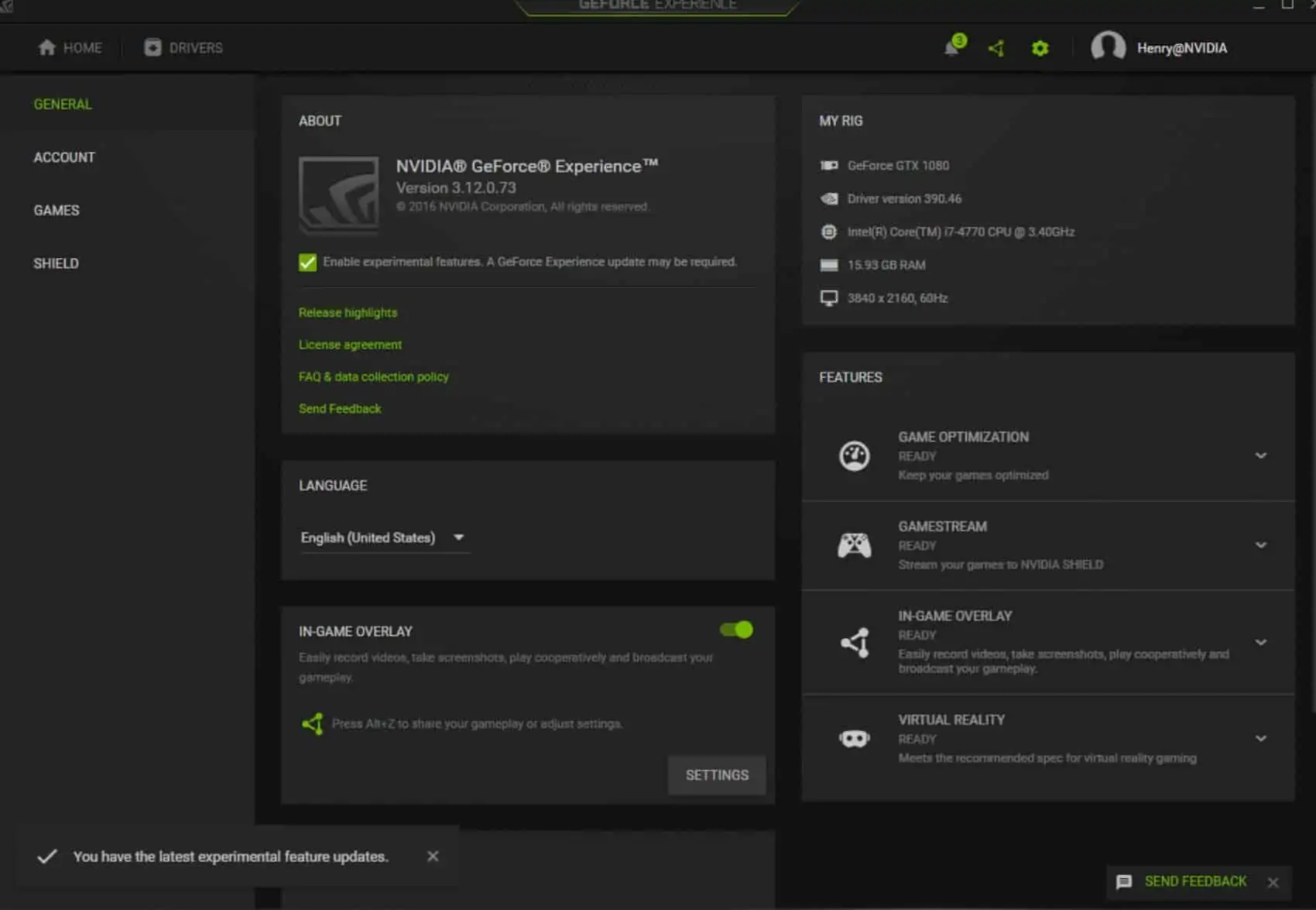Click the GPU icon next to GeForce GTX 1080
The width and height of the screenshot is (1316, 910).
(x=829, y=165)
